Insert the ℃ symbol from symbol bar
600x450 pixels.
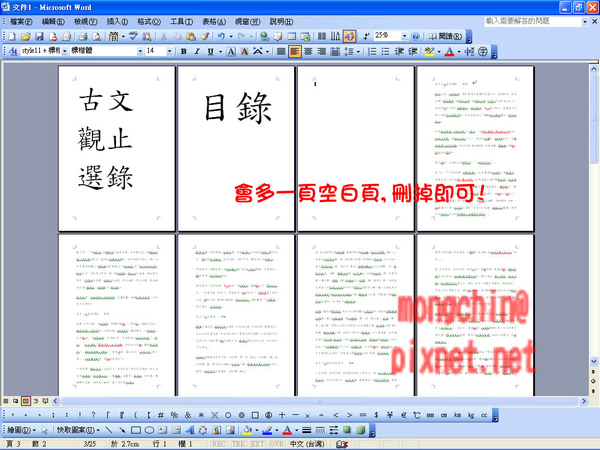(x=417, y=415)
